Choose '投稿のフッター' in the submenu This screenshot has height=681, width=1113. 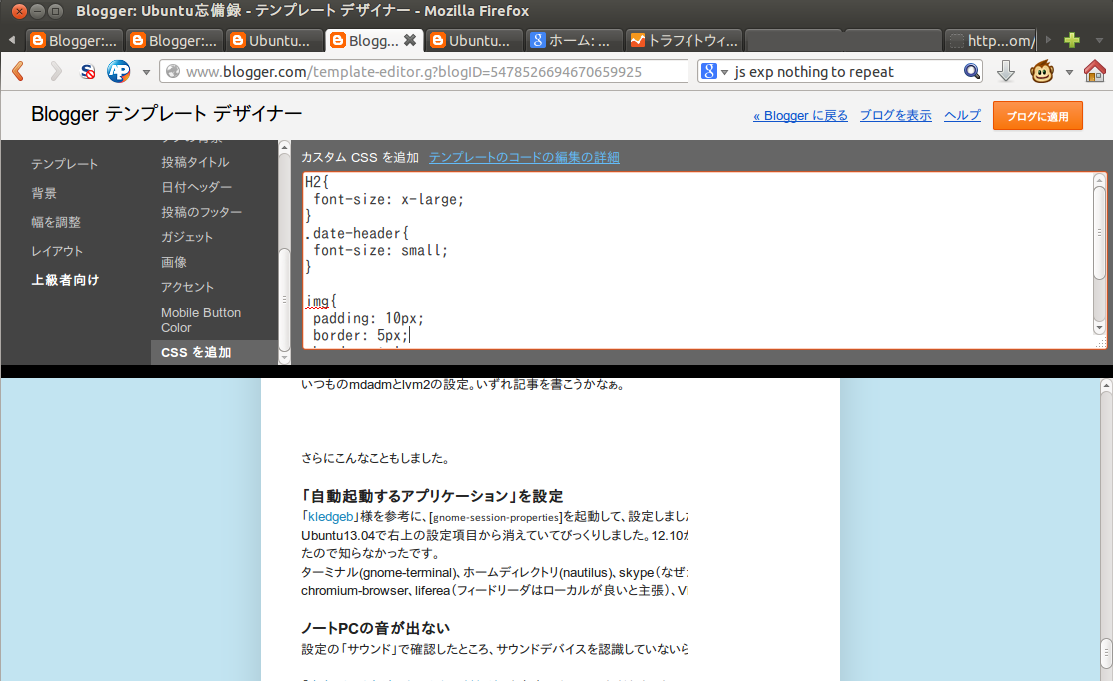(202, 212)
